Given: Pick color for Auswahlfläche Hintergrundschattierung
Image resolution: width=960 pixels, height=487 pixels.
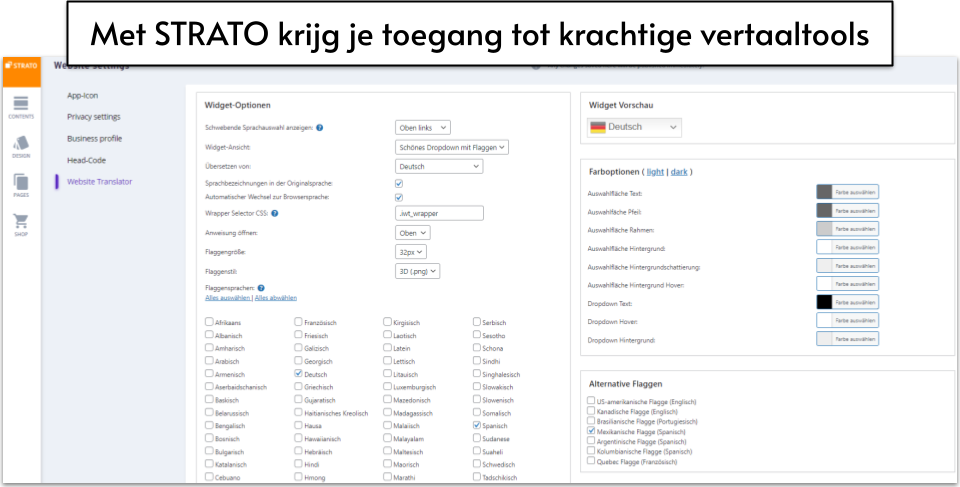Looking at the screenshot, I should click(847, 266).
